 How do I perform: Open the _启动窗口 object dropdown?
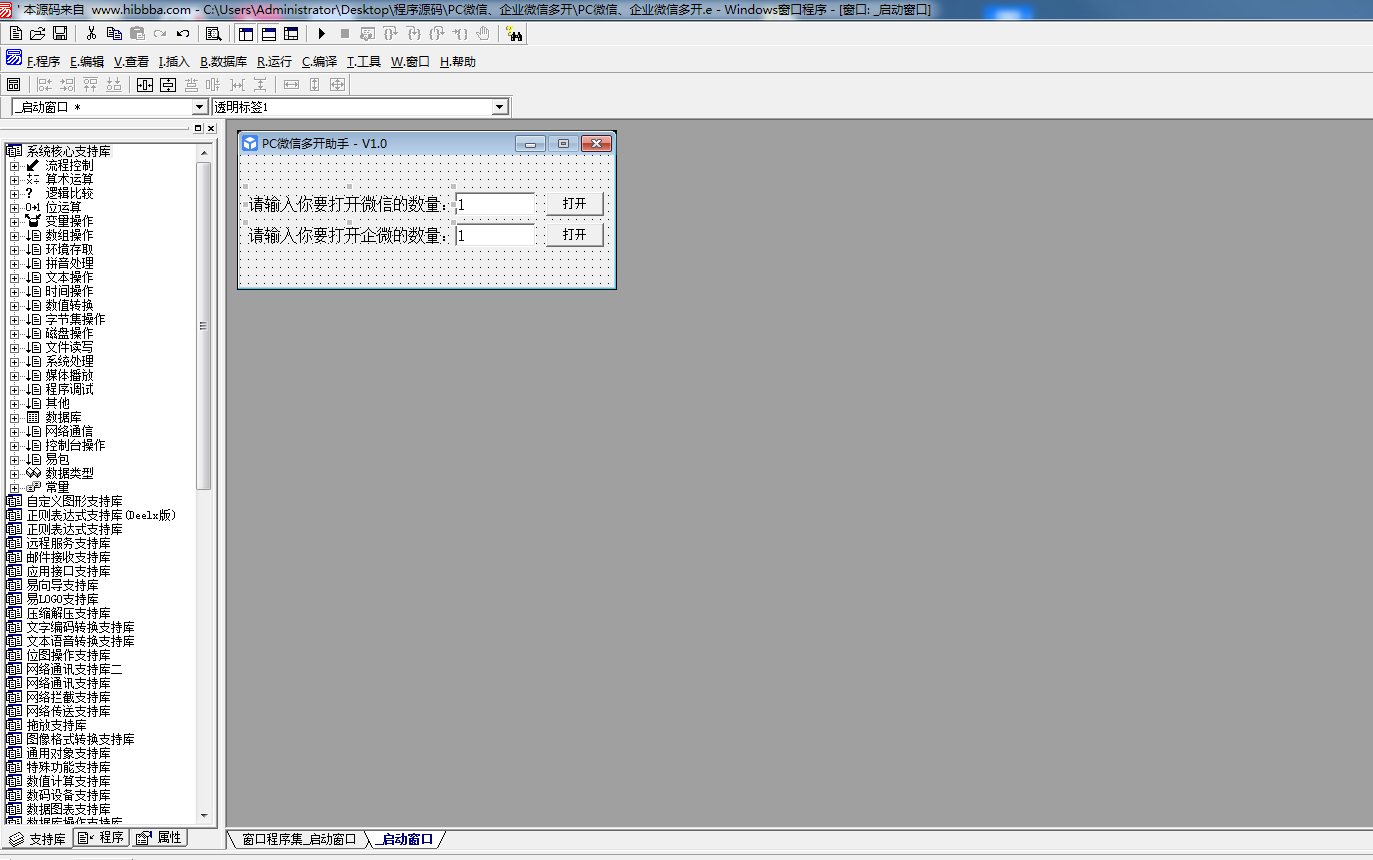point(199,107)
